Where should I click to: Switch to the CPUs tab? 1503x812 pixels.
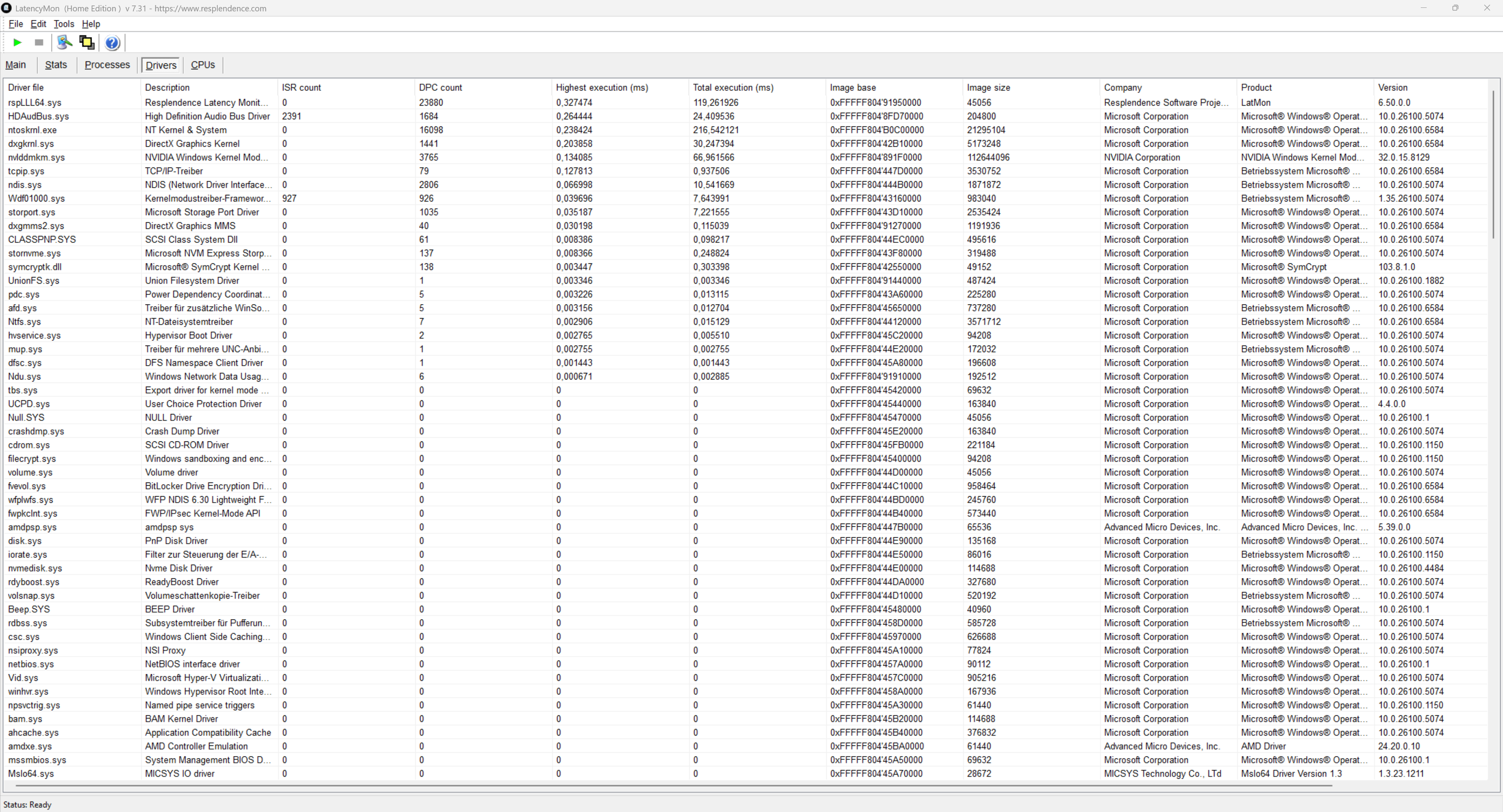202,65
